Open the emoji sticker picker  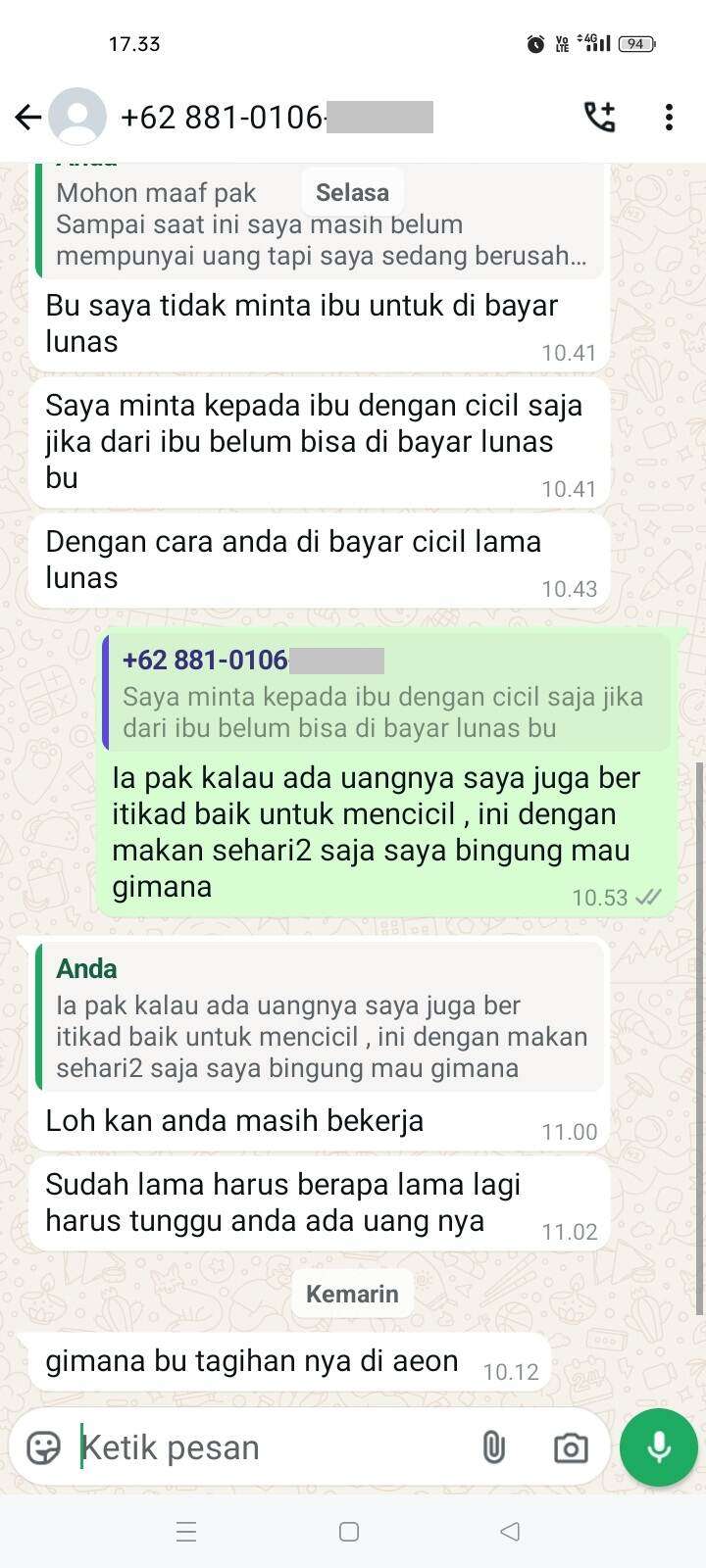pyautogui.click(x=44, y=1447)
